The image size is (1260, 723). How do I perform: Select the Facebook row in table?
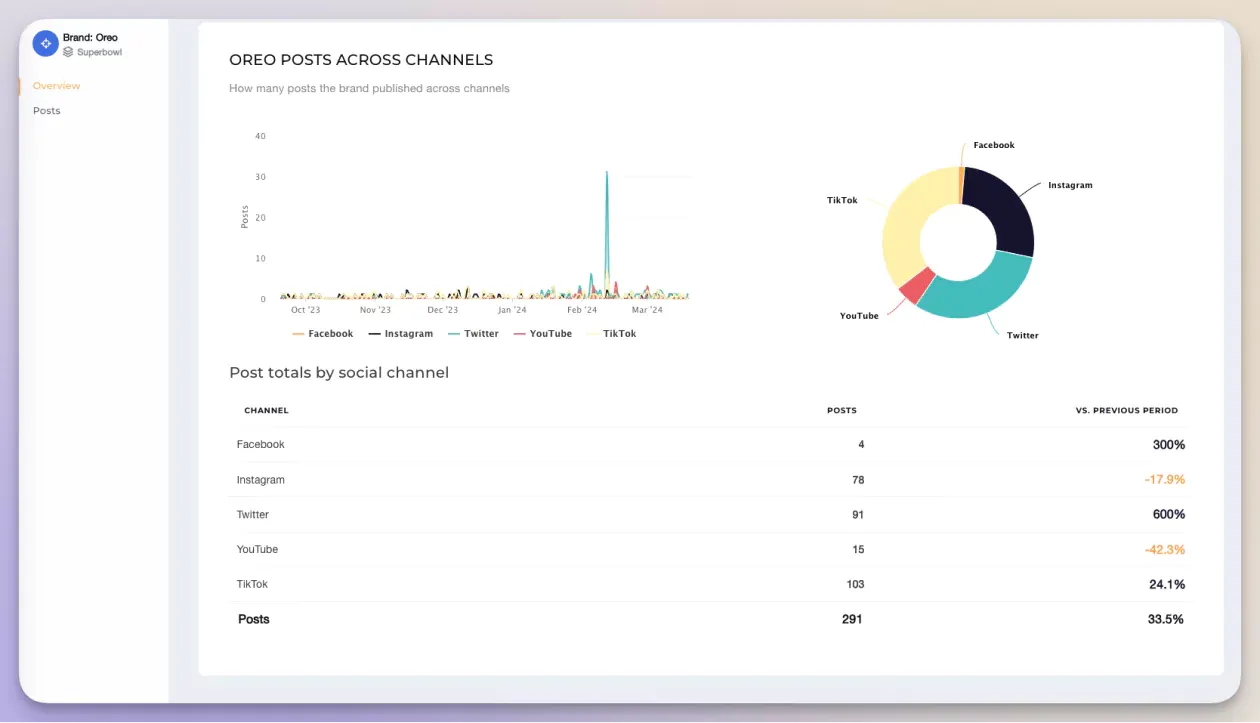click(710, 444)
